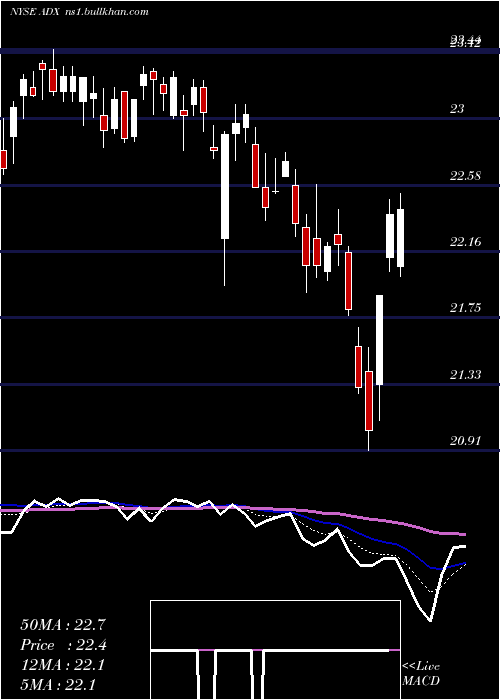Click the Price : 22.4 readout

click(x=63, y=645)
